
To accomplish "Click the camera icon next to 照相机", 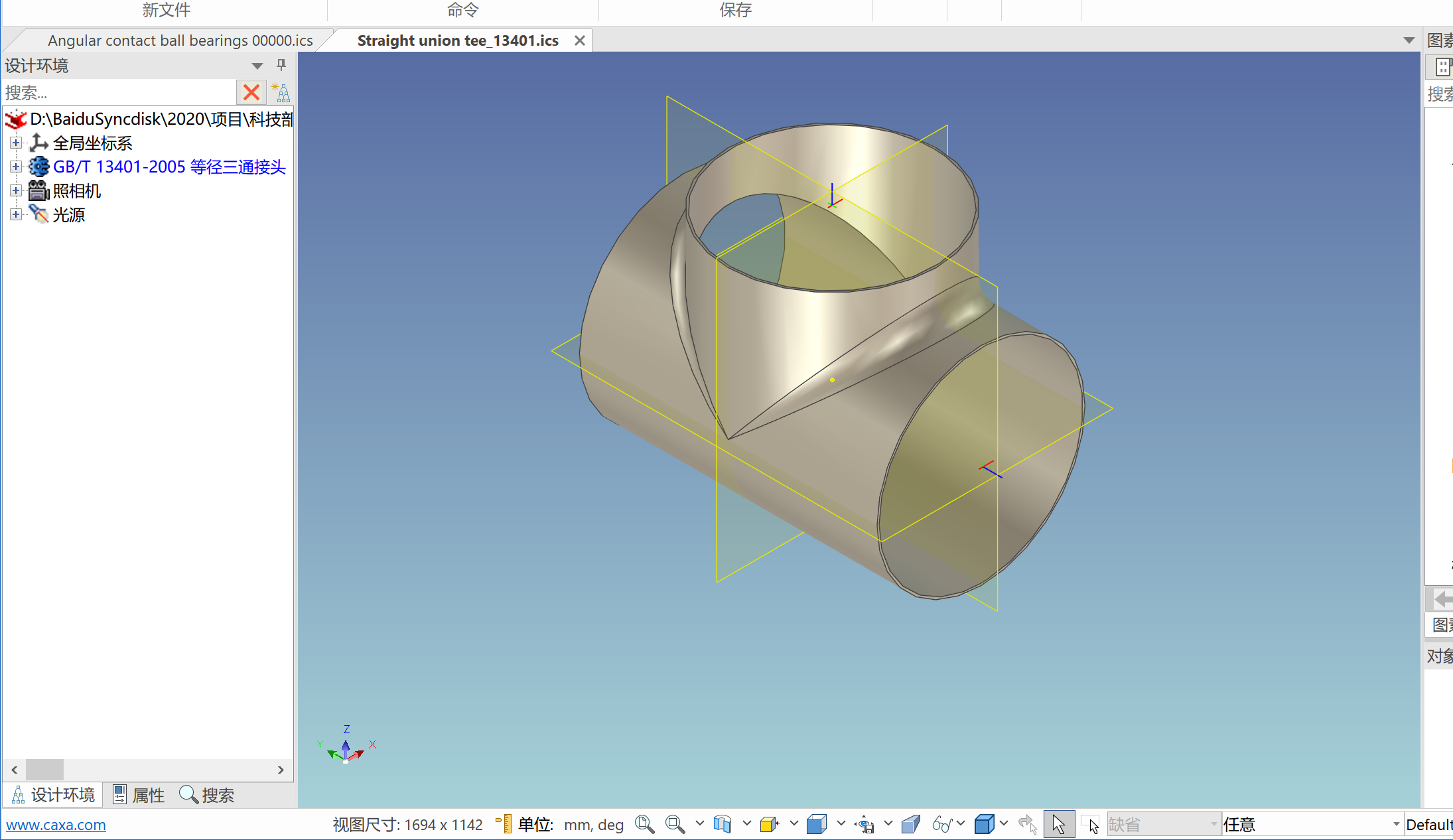I will click(39, 190).
